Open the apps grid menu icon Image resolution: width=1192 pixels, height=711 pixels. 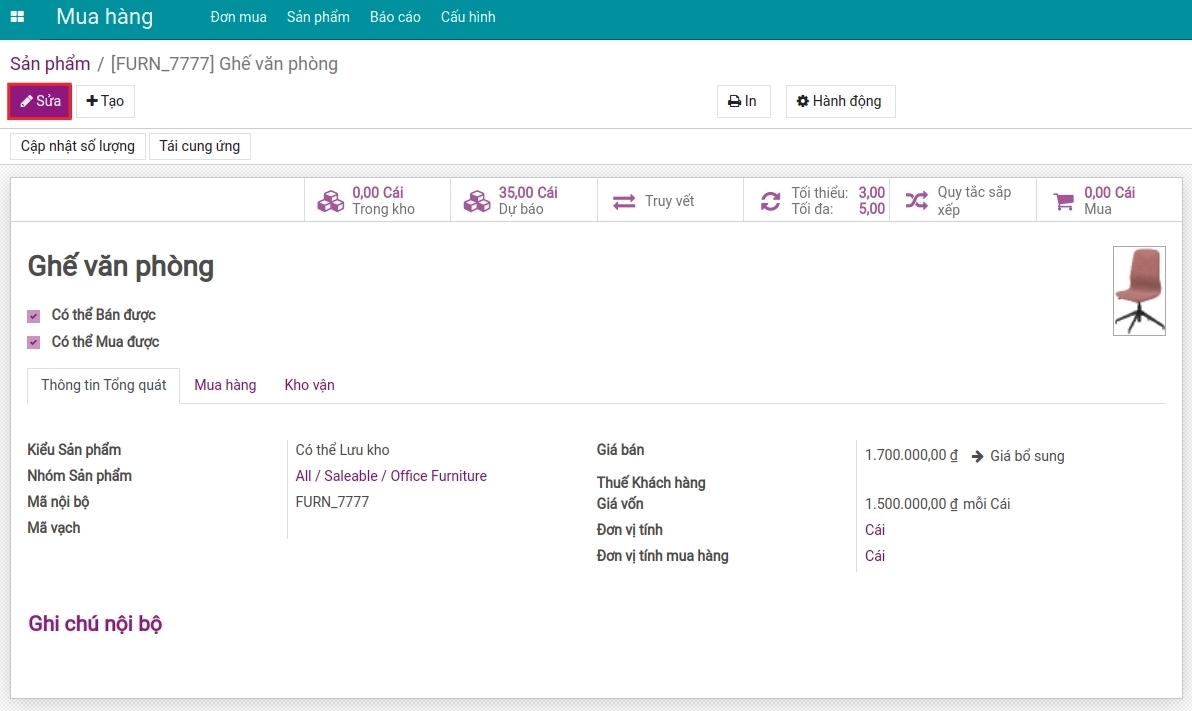[x=17, y=17]
